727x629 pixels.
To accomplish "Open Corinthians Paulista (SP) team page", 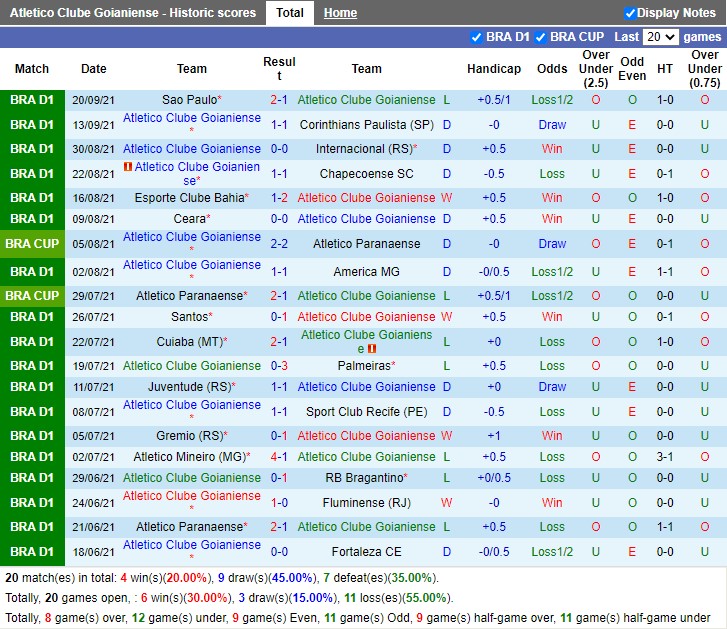I will point(366,125).
